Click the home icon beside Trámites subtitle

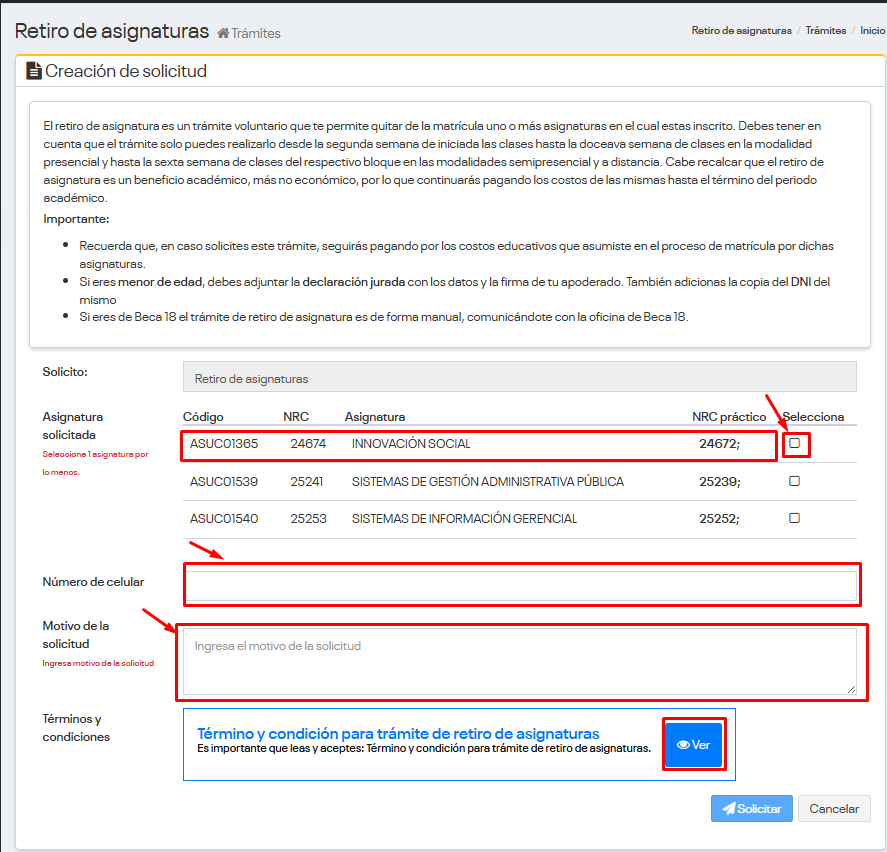click(223, 33)
